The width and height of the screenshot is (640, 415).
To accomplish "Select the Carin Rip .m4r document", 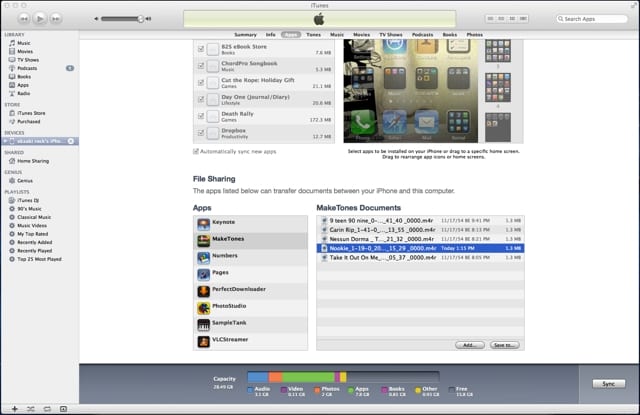I will point(420,230).
